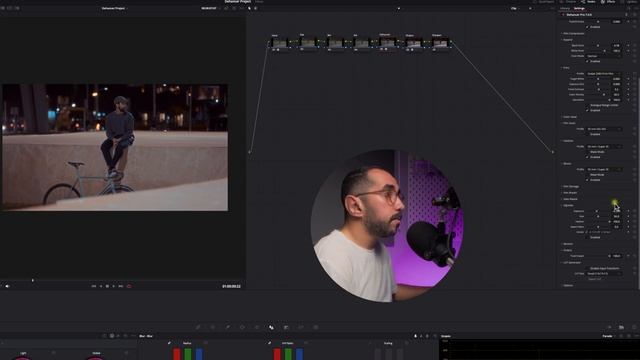
Task: Toggle the Effects panel button in top bar
Action: pos(609,2)
